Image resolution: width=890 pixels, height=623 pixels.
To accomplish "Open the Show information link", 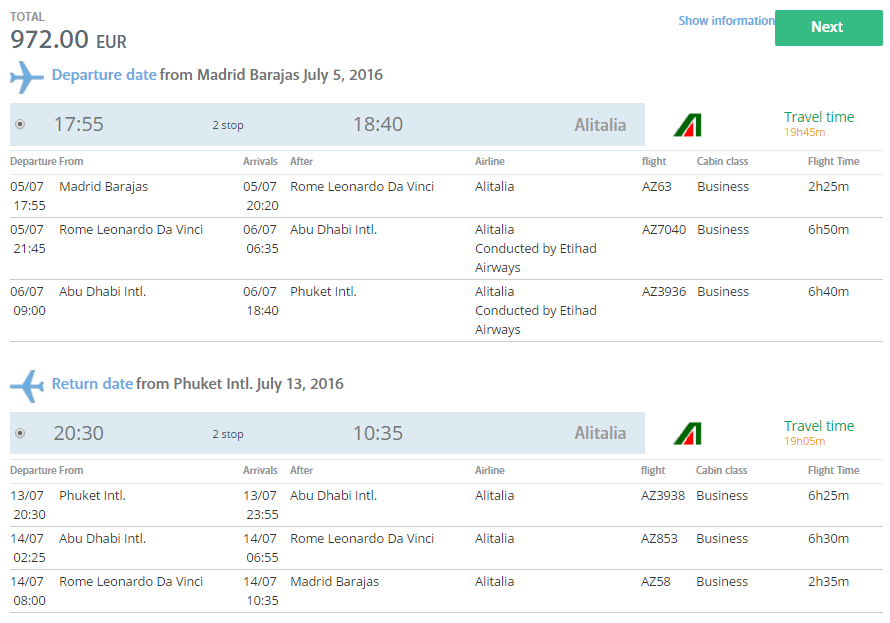I will pyautogui.click(x=726, y=21).
